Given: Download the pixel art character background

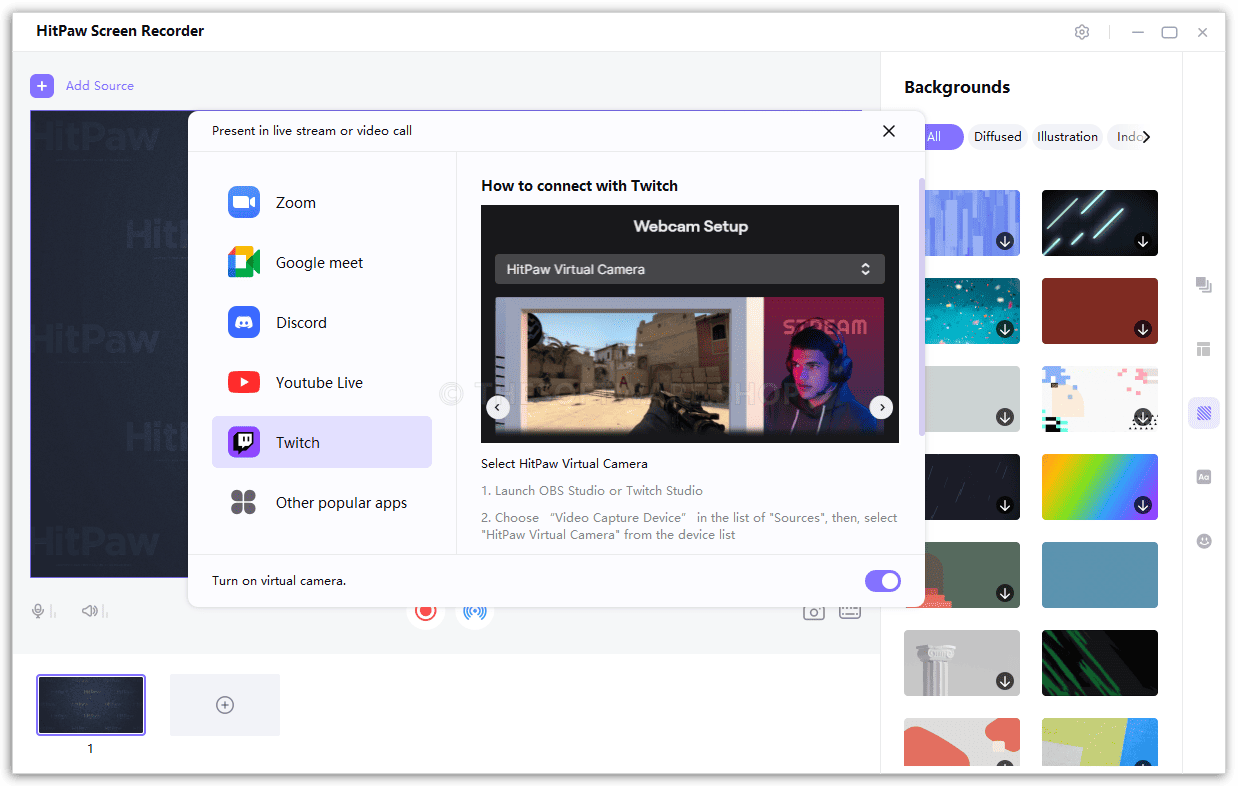Looking at the screenshot, I should tap(1143, 417).
